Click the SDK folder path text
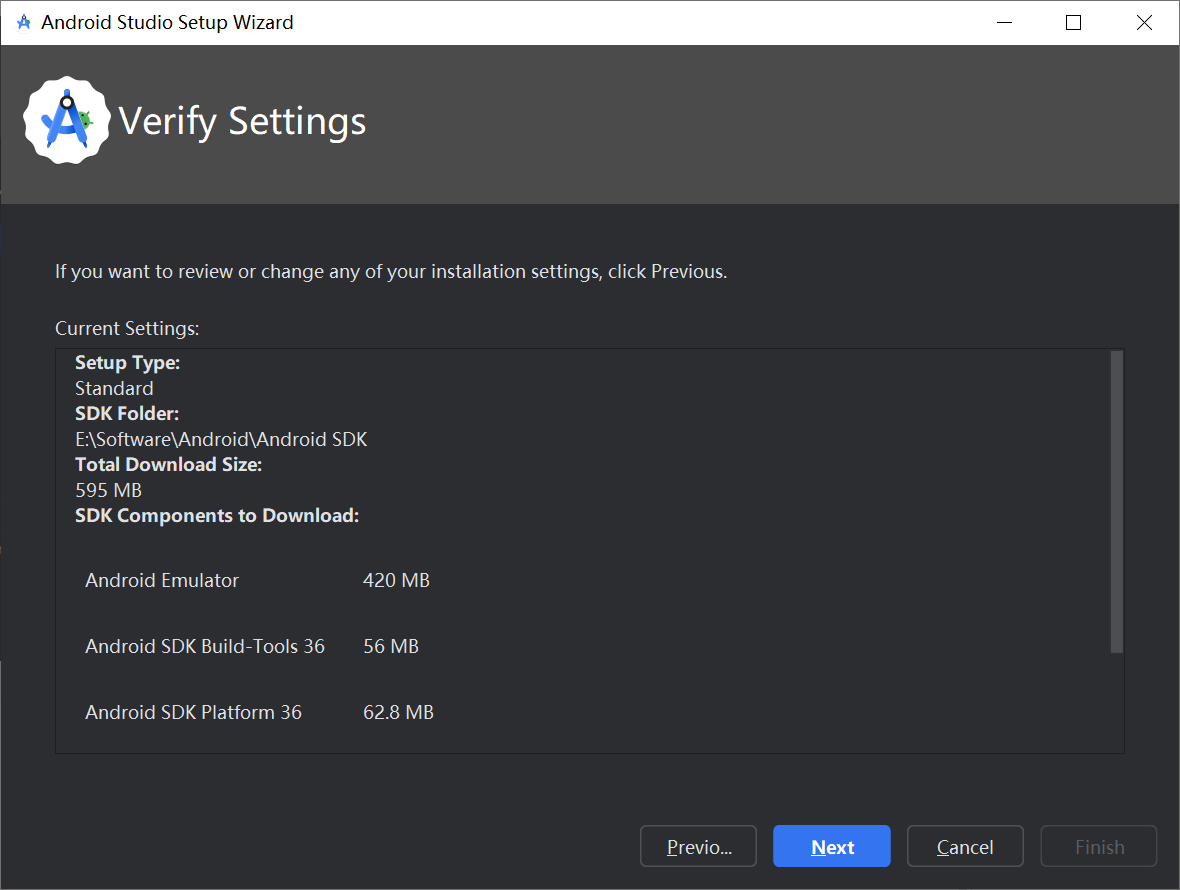 [221, 439]
